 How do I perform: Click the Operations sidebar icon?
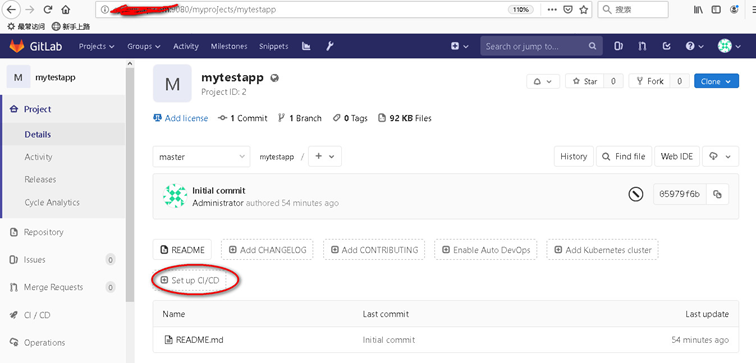14,343
